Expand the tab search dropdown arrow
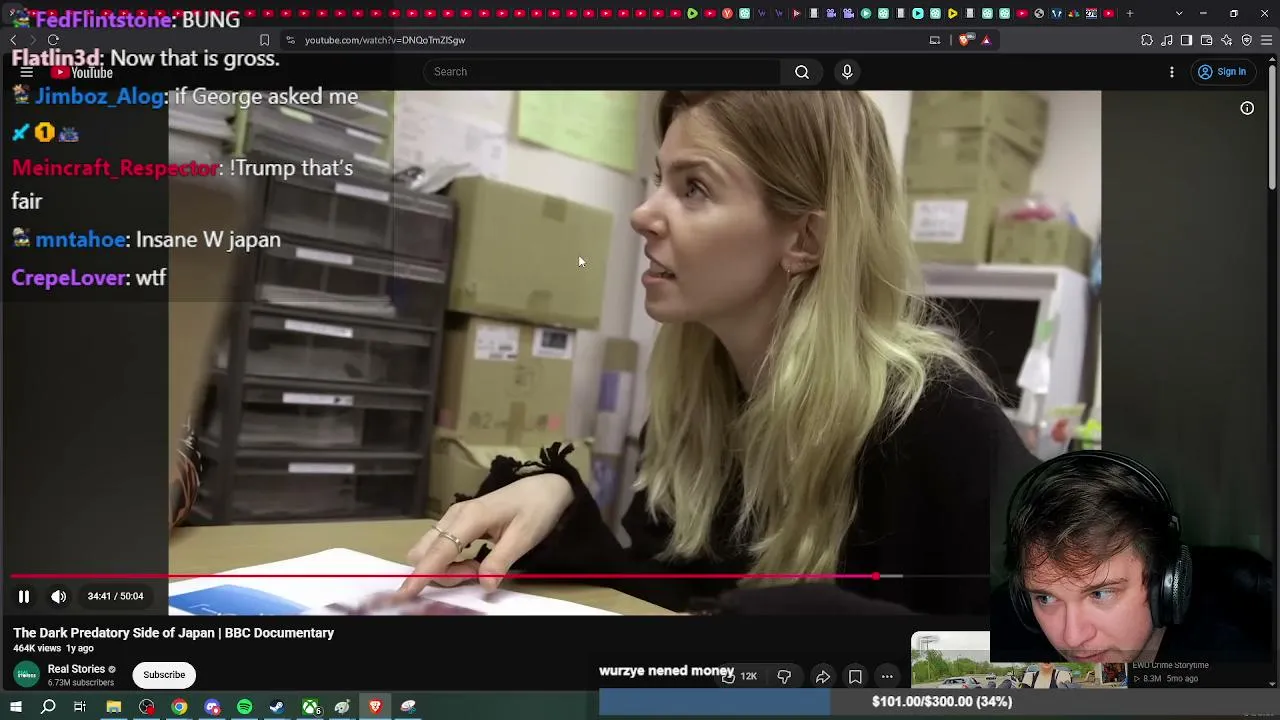This screenshot has height=720, width=1280. point(1179,14)
